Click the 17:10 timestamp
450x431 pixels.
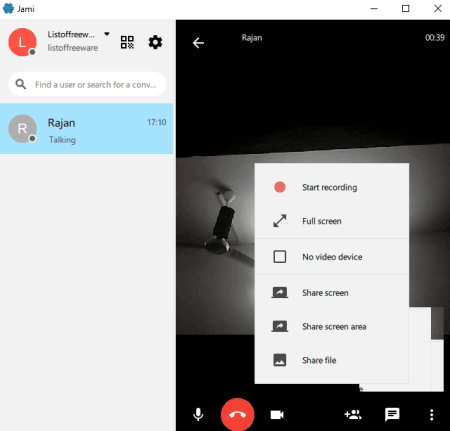157,122
